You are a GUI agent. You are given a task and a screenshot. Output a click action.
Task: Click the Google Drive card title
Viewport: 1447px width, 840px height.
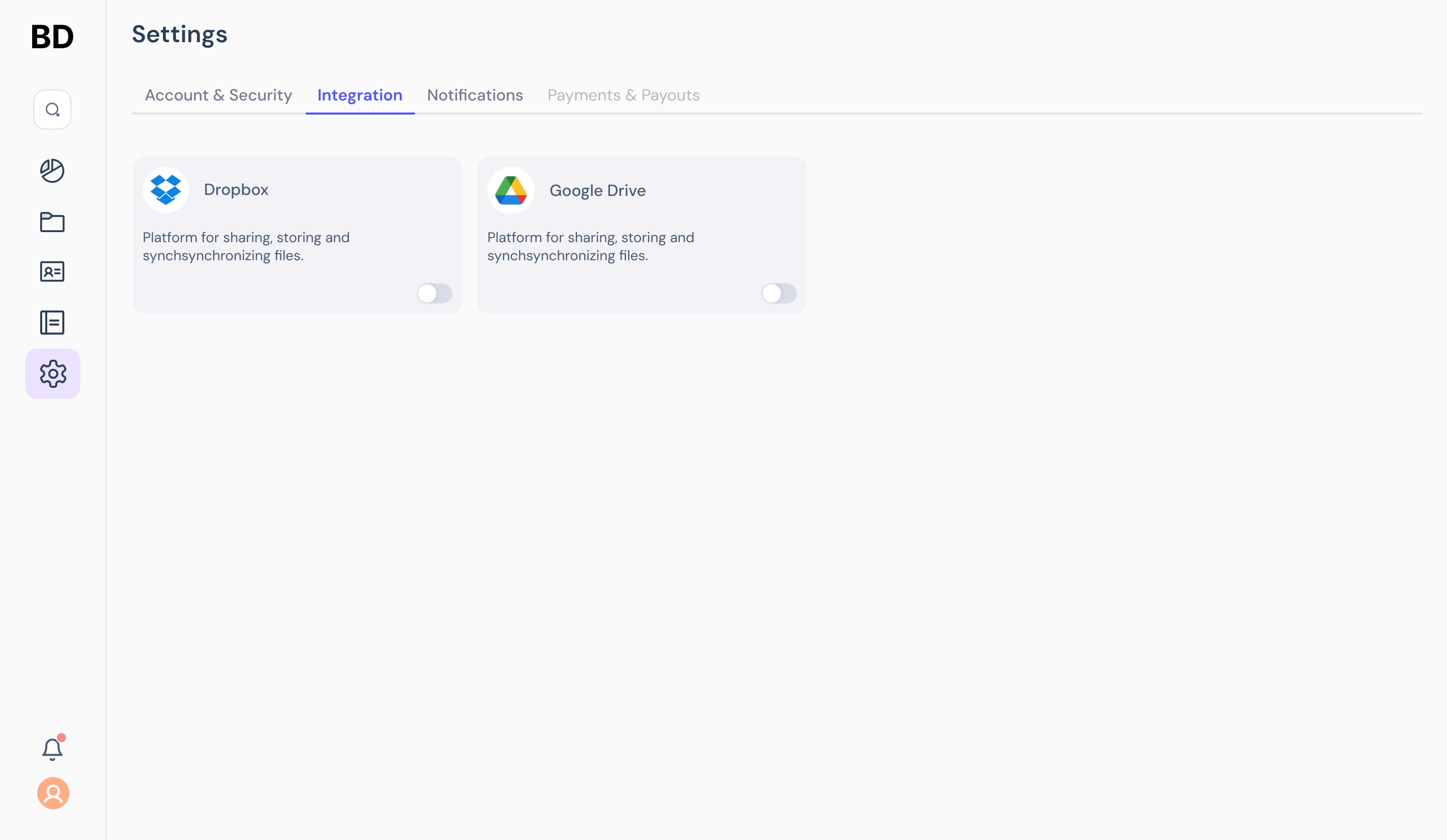click(x=597, y=190)
